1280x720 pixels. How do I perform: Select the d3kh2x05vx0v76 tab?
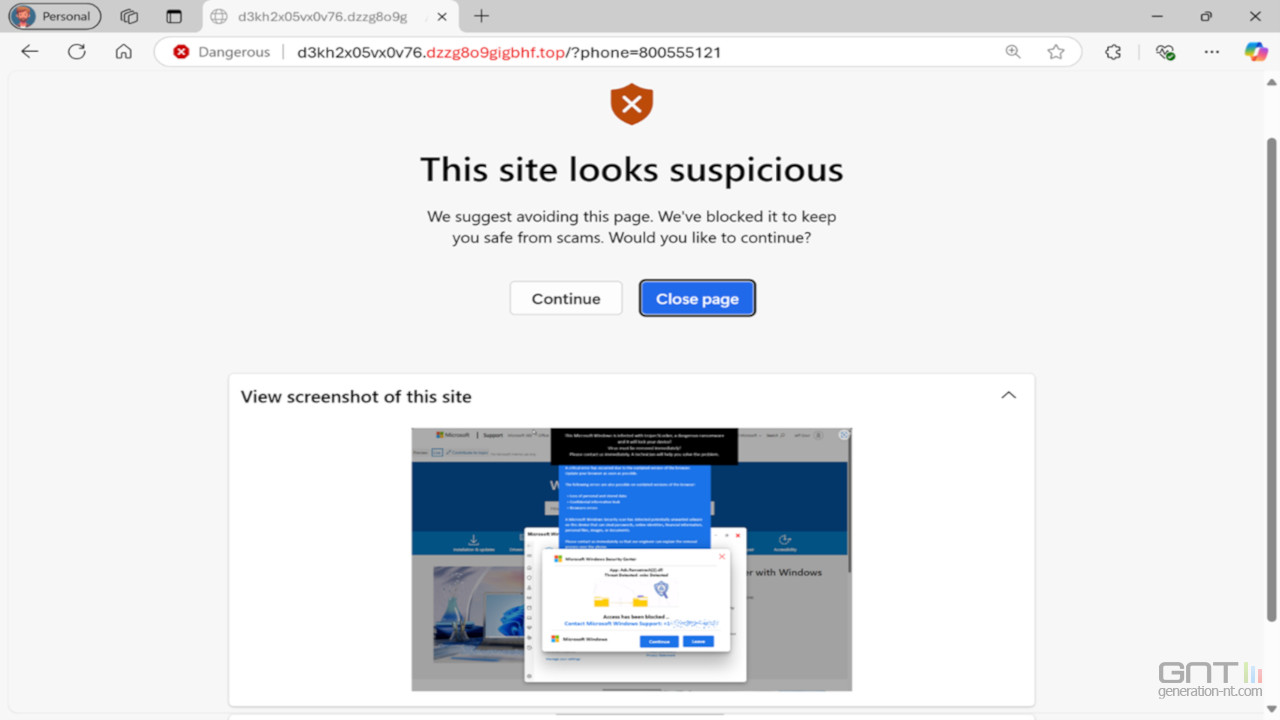(322, 17)
